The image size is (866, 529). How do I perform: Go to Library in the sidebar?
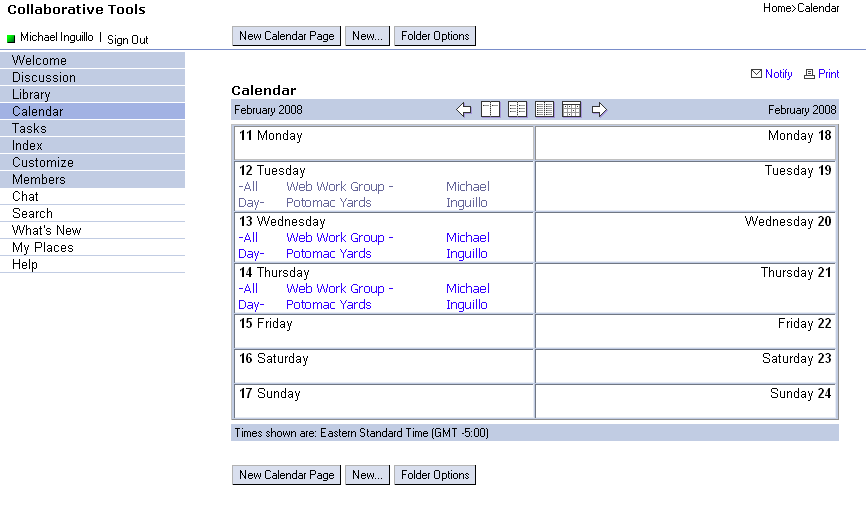tap(31, 95)
